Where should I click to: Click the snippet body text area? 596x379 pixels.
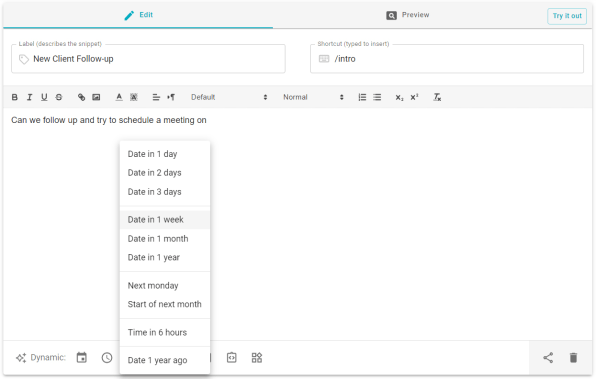[x=298, y=224]
